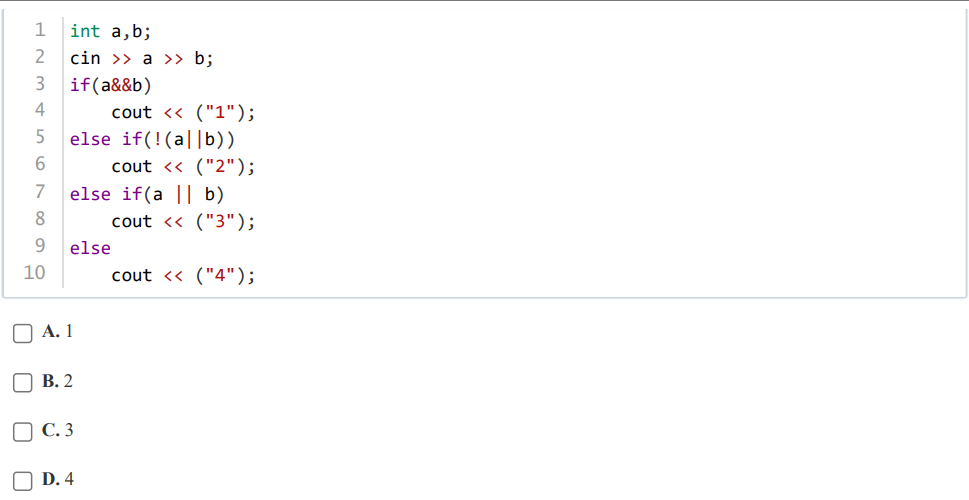
Task: Click the cout line printing "2"
Action: point(183,167)
